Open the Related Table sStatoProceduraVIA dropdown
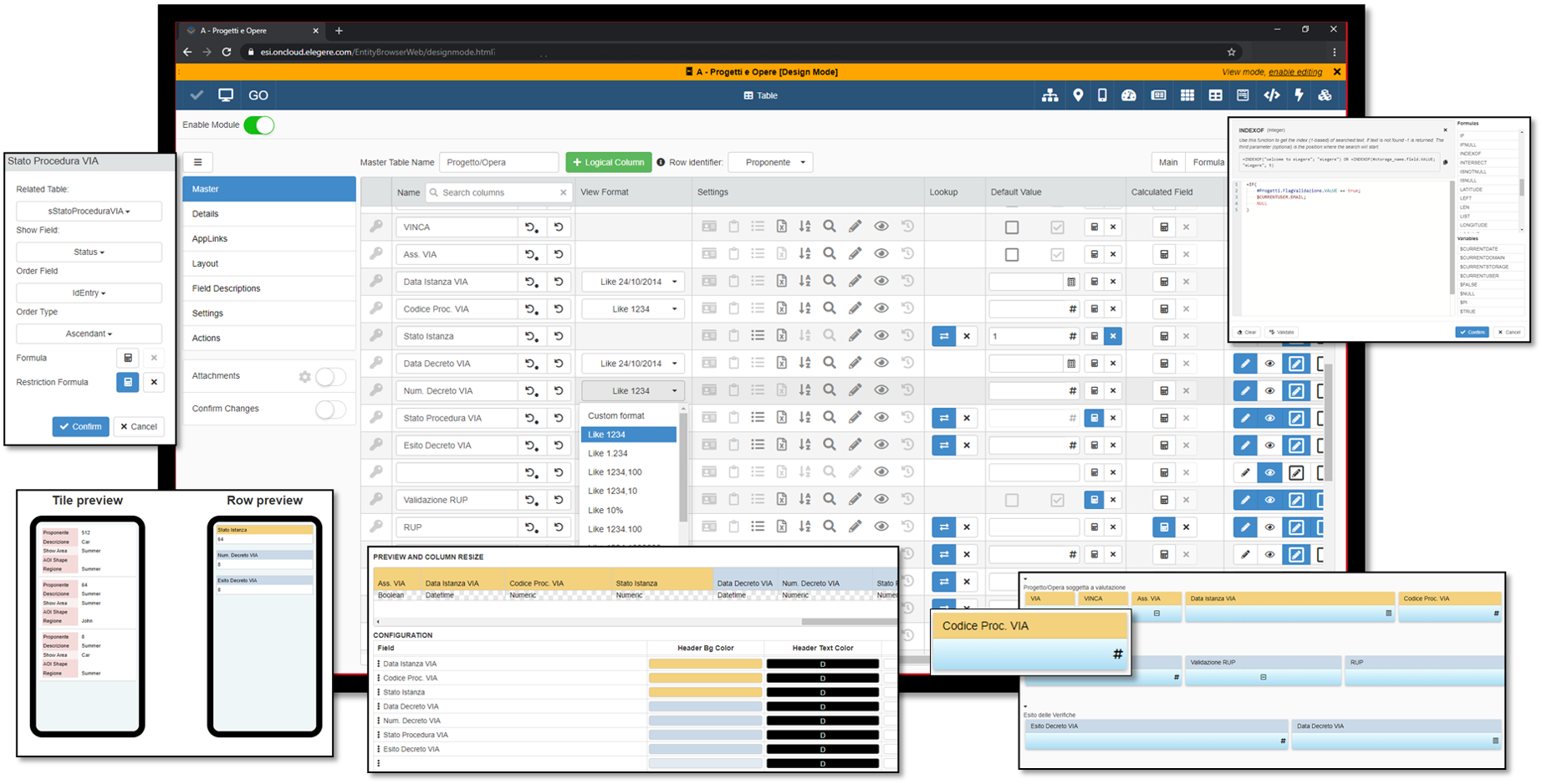The image size is (1542, 784). tap(89, 211)
